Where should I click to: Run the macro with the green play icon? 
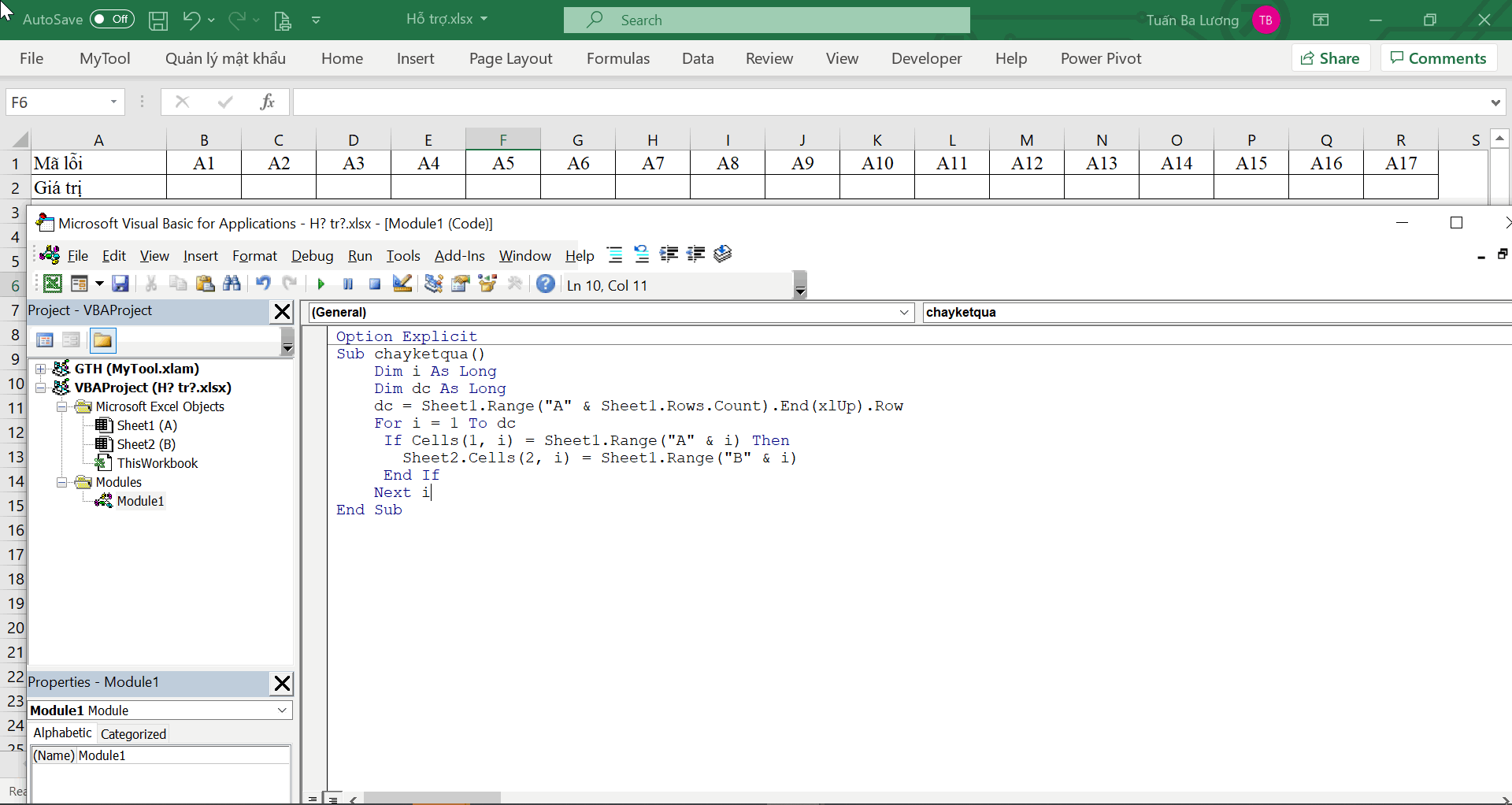321,284
